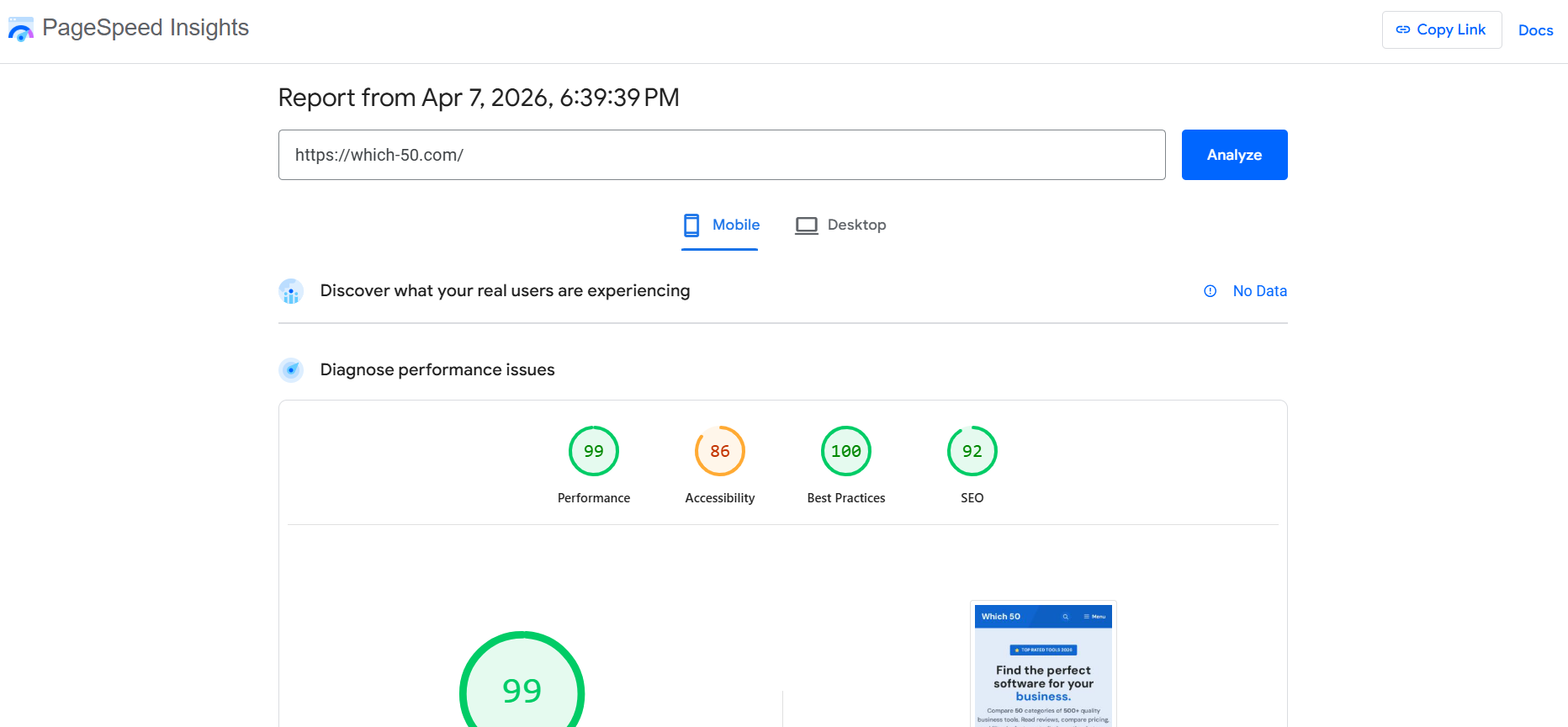Focus the URL field containing which-50.com
Viewport: 1568px width, 727px height.
point(721,155)
